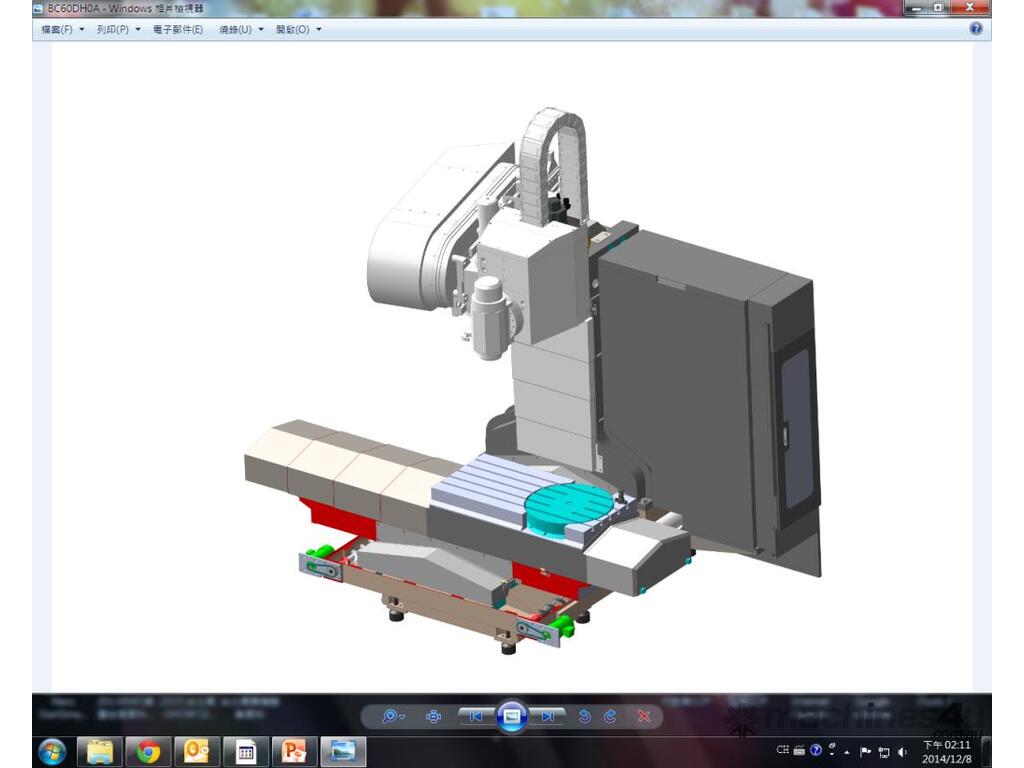Open the zoom magnifier control

392,716
